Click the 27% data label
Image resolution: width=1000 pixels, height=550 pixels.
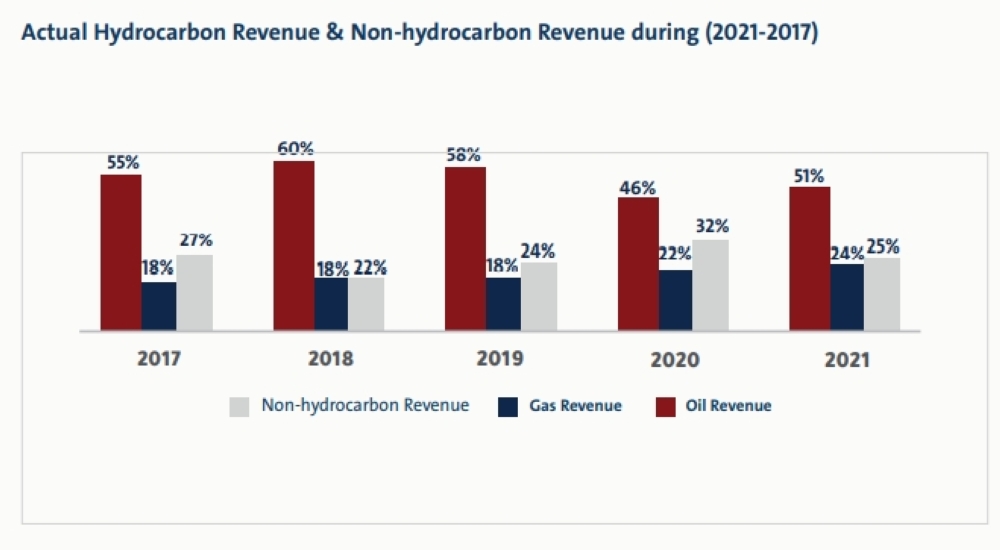tap(196, 241)
